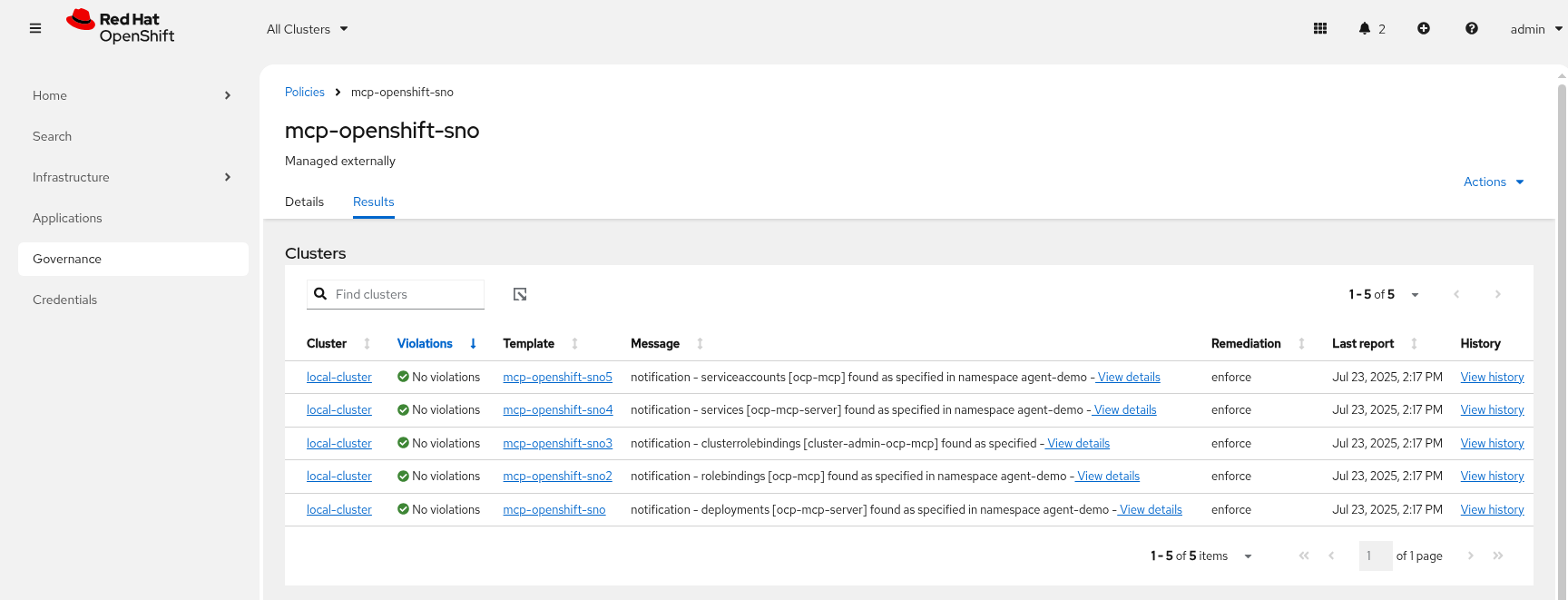Open the hamburger navigation menu
The image size is (1568, 600).
point(35,28)
